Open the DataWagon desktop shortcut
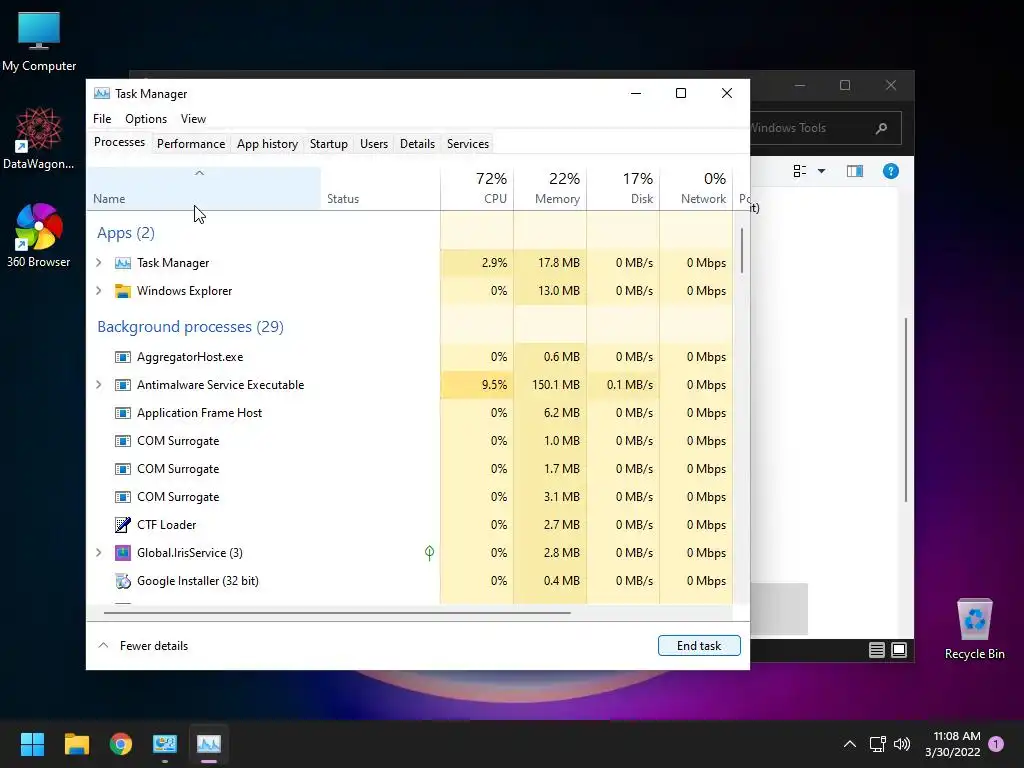1024x768 pixels. click(x=39, y=138)
